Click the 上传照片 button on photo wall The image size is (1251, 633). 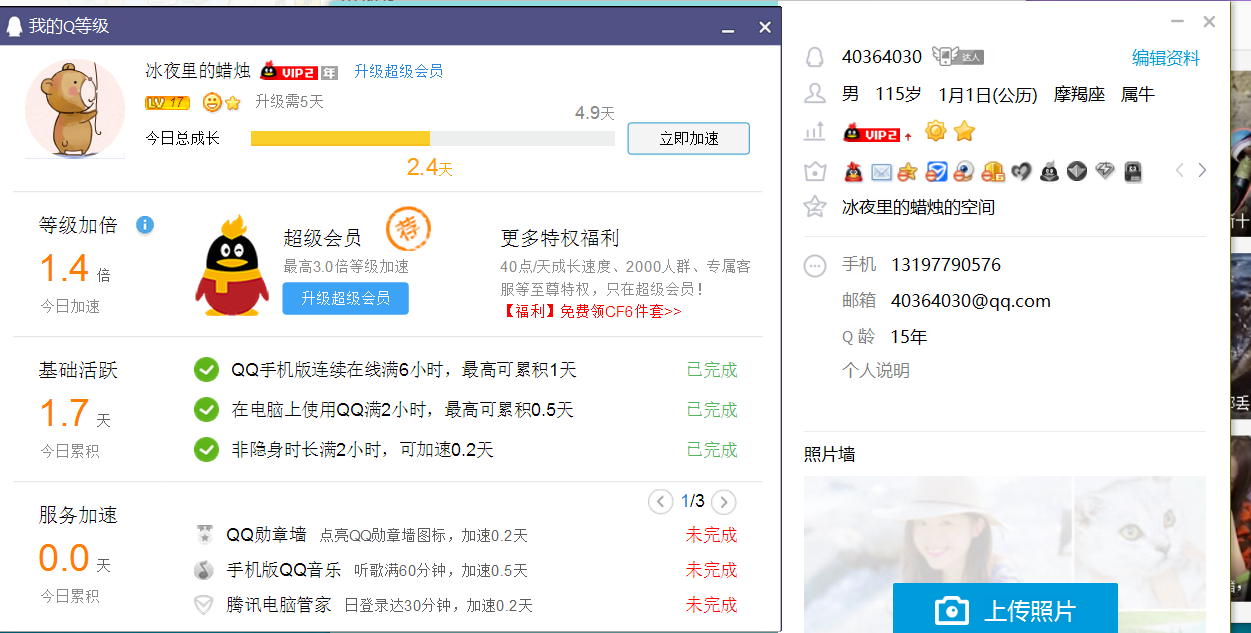point(1005,609)
